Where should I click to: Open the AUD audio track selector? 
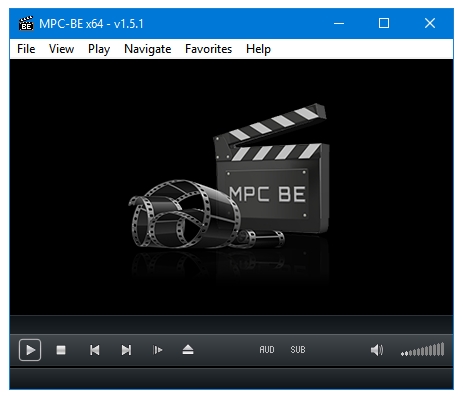267,350
